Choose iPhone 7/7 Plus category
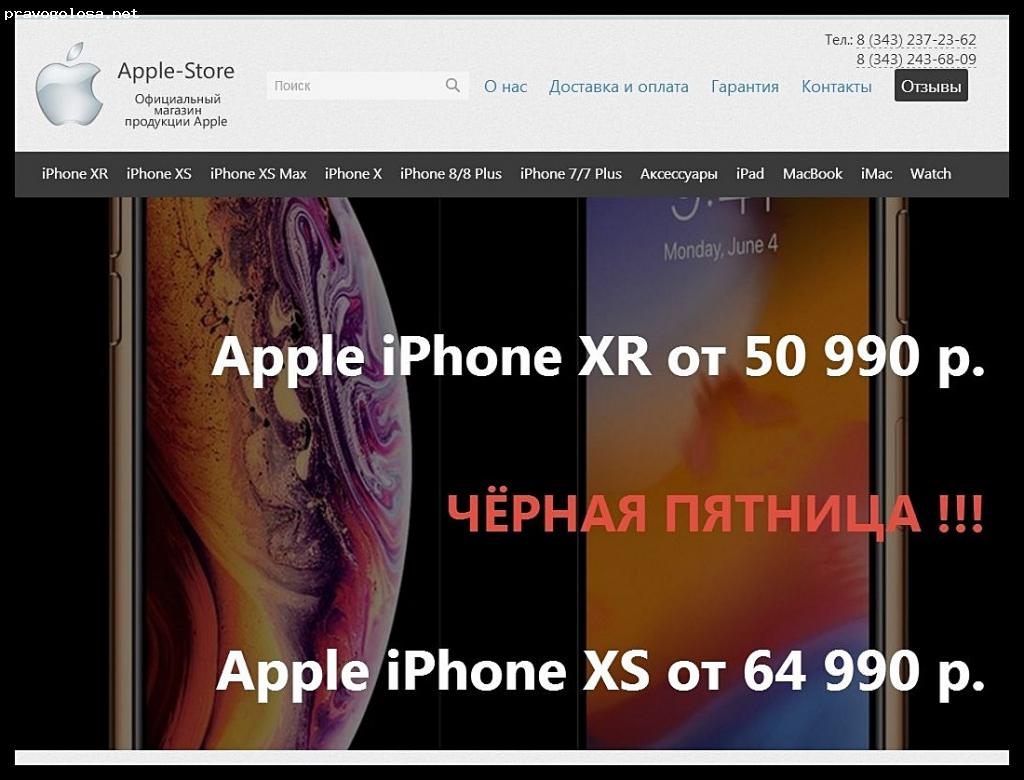This screenshot has height=780, width=1024. tap(571, 174)
